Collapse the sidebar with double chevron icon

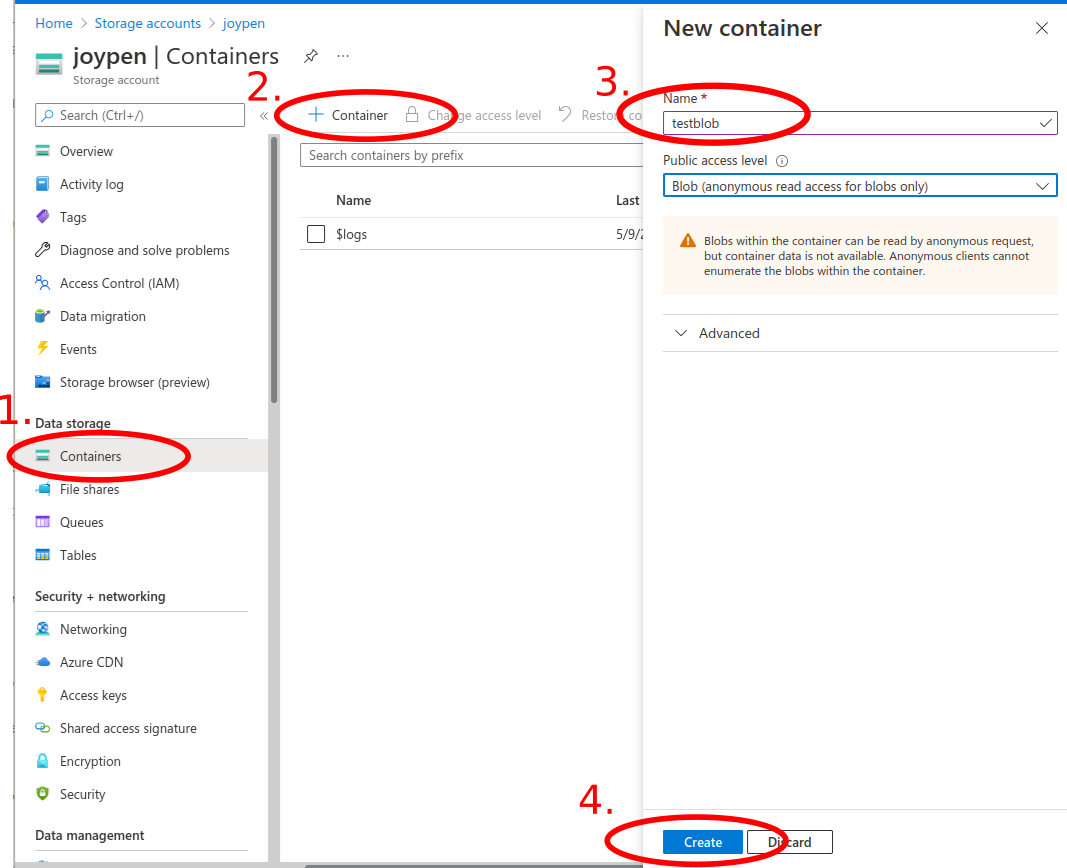pos(263,116)
